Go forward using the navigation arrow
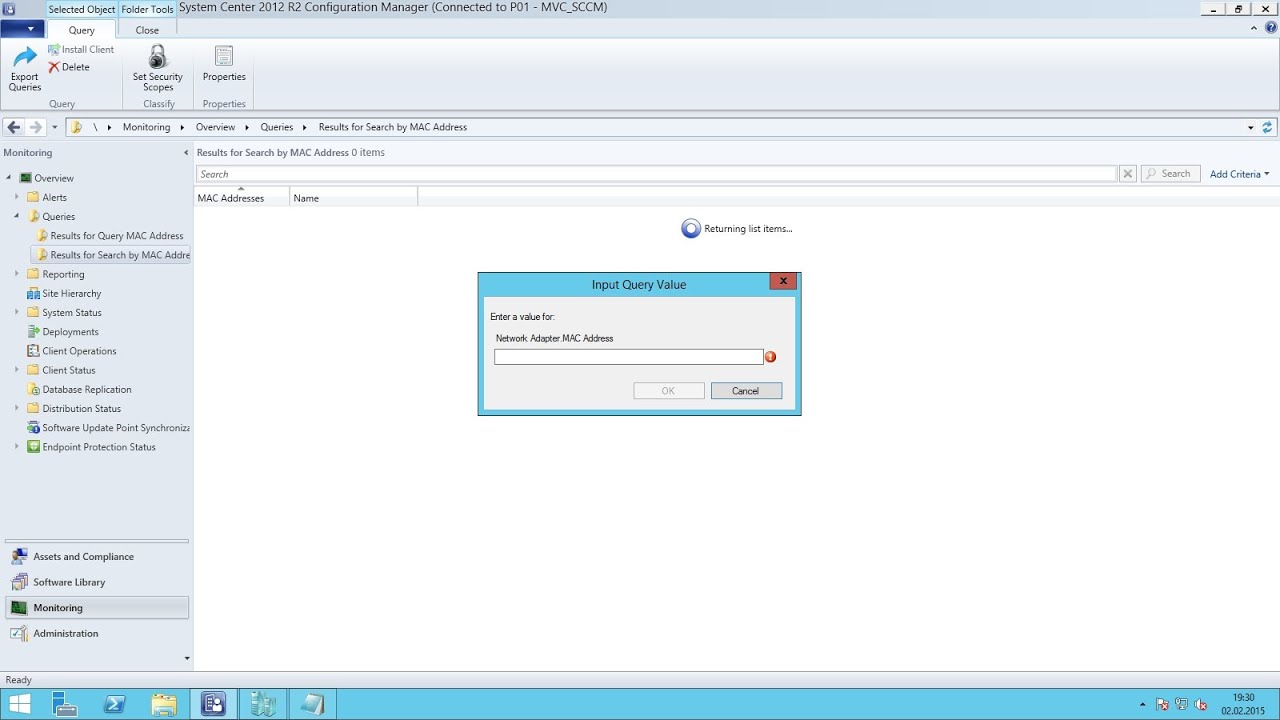 tap(35, 127)
